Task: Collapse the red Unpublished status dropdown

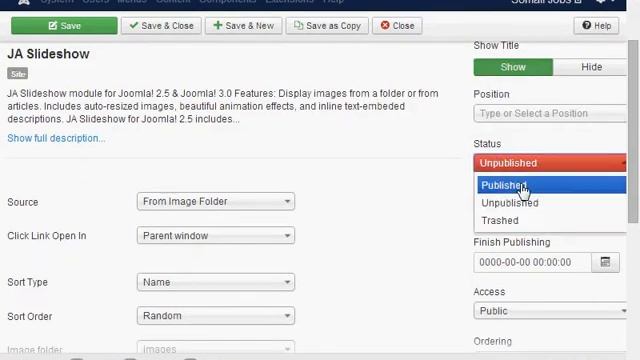Action: (x=550, y=163)
